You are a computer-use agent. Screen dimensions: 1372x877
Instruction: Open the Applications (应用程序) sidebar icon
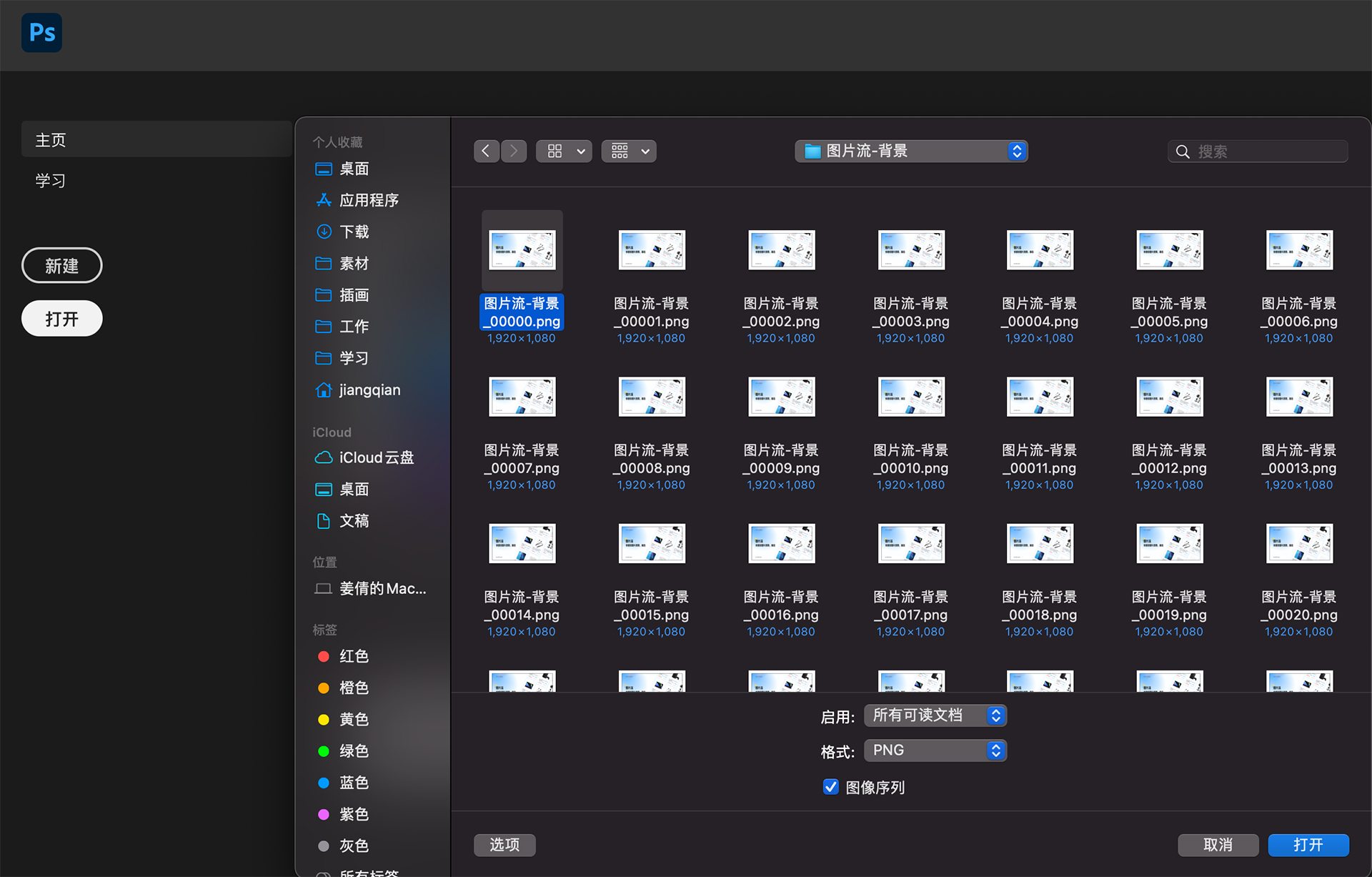324,200
